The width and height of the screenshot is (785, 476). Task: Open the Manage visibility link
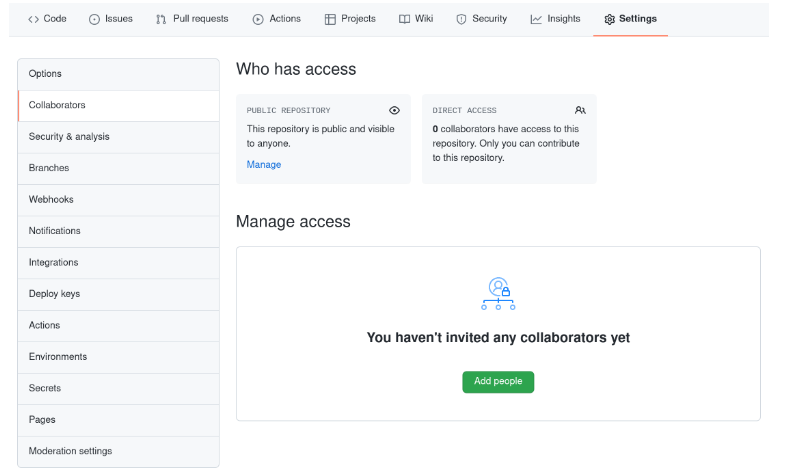tap(264, 164)
